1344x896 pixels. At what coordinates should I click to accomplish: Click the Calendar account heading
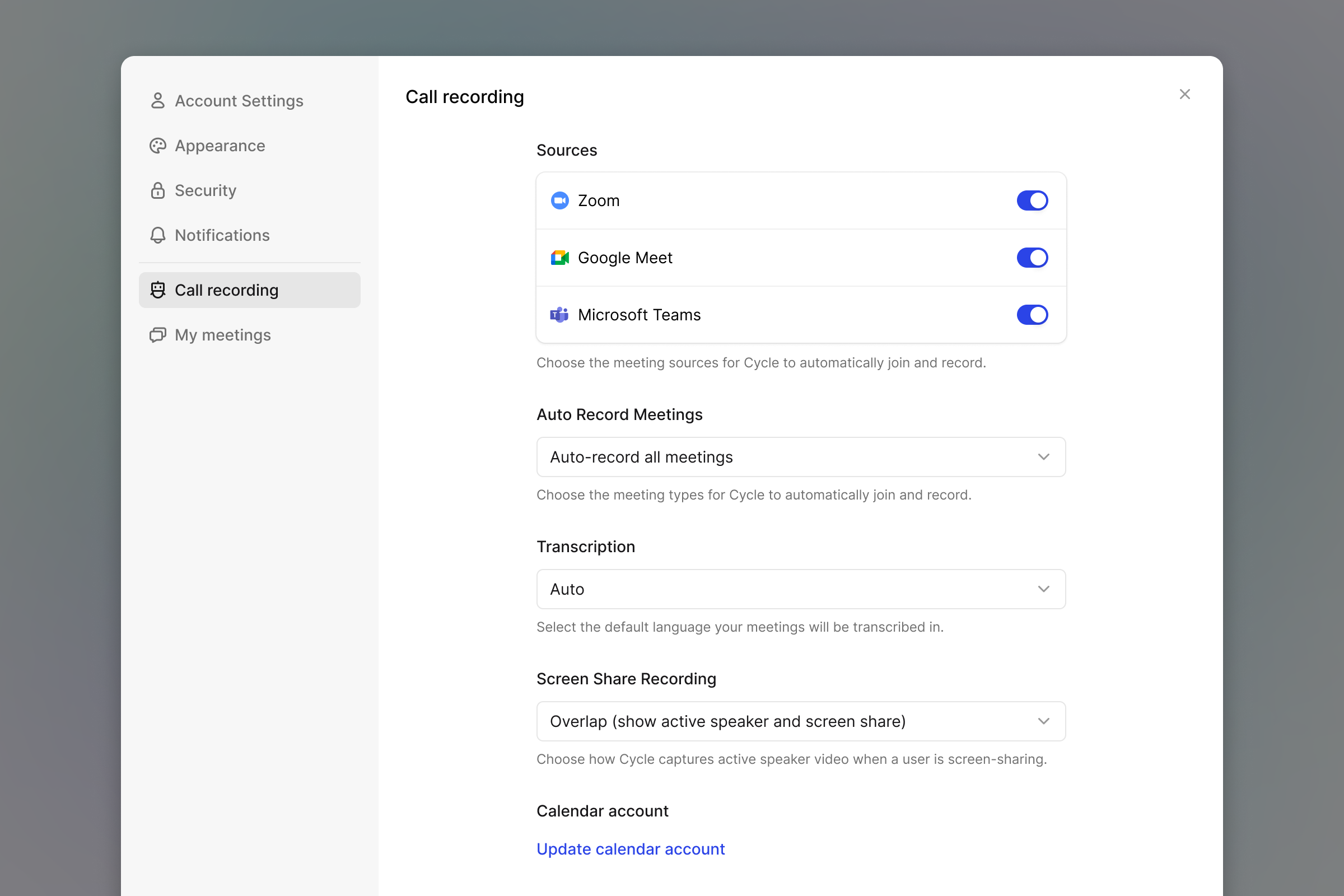(x=603, y=811)
